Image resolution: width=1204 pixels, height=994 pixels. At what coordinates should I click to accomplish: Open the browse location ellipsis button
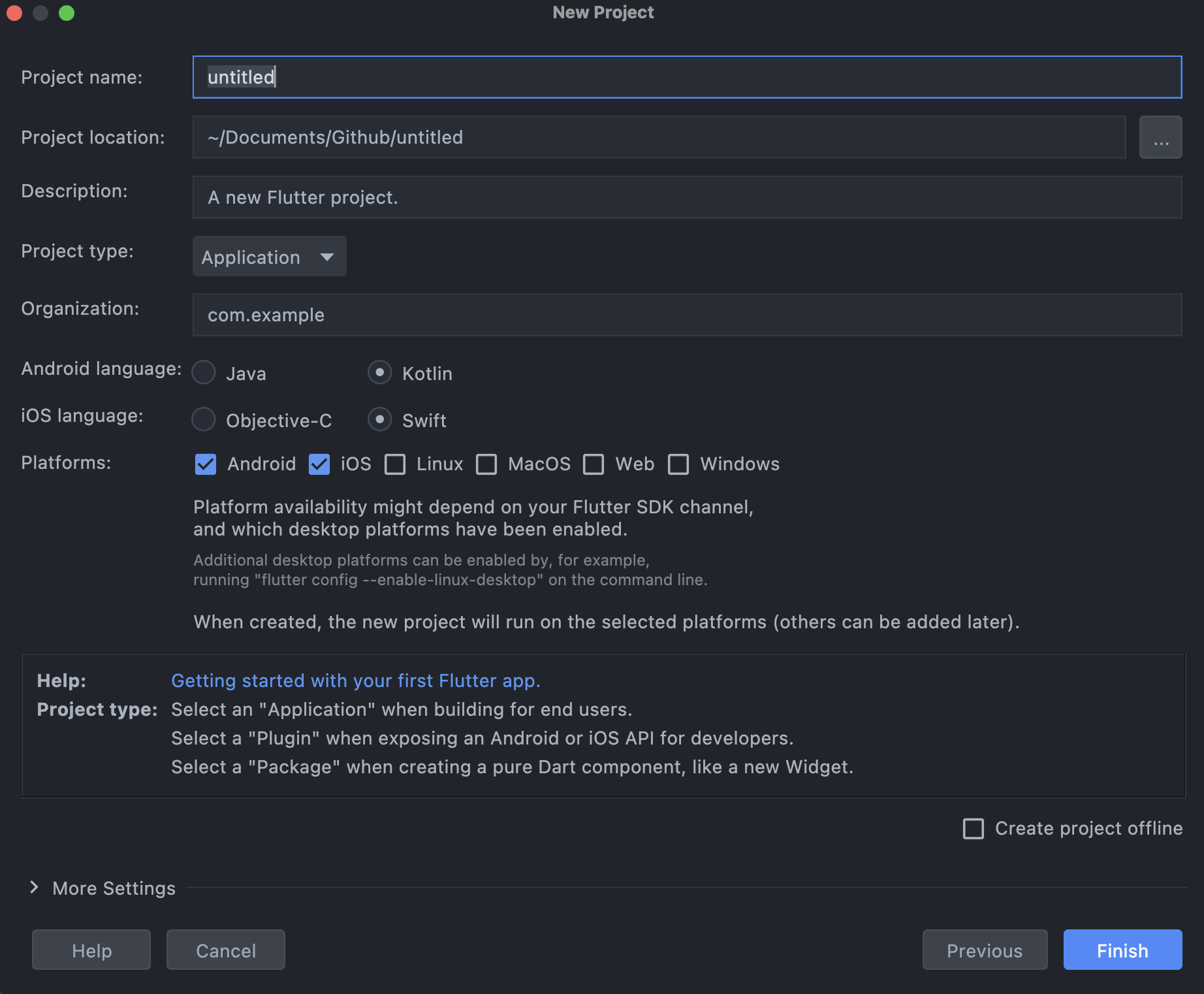tap(1161, 137)
